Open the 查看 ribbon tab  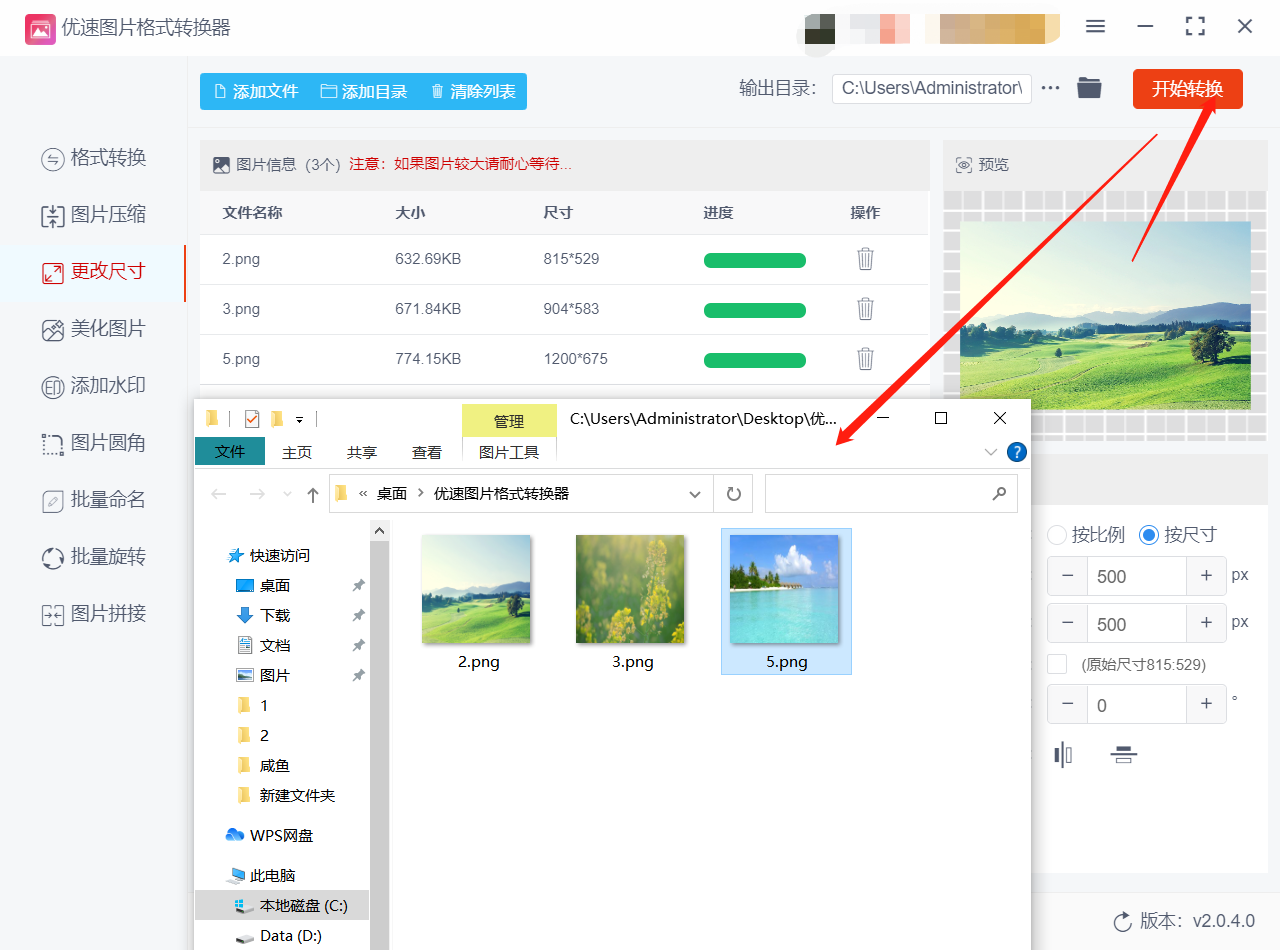click(426, 452)
